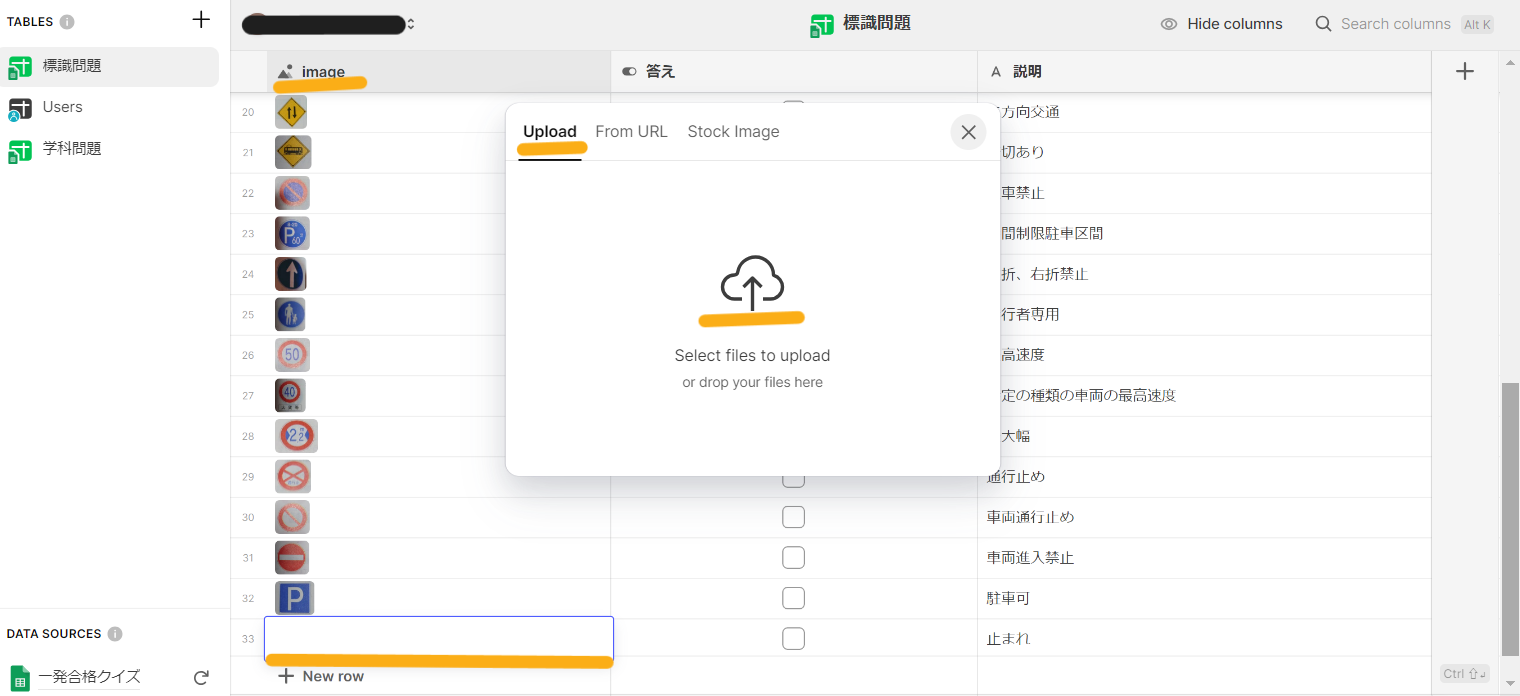Open row 20 two-way traffic sign thumbnail

291,112
